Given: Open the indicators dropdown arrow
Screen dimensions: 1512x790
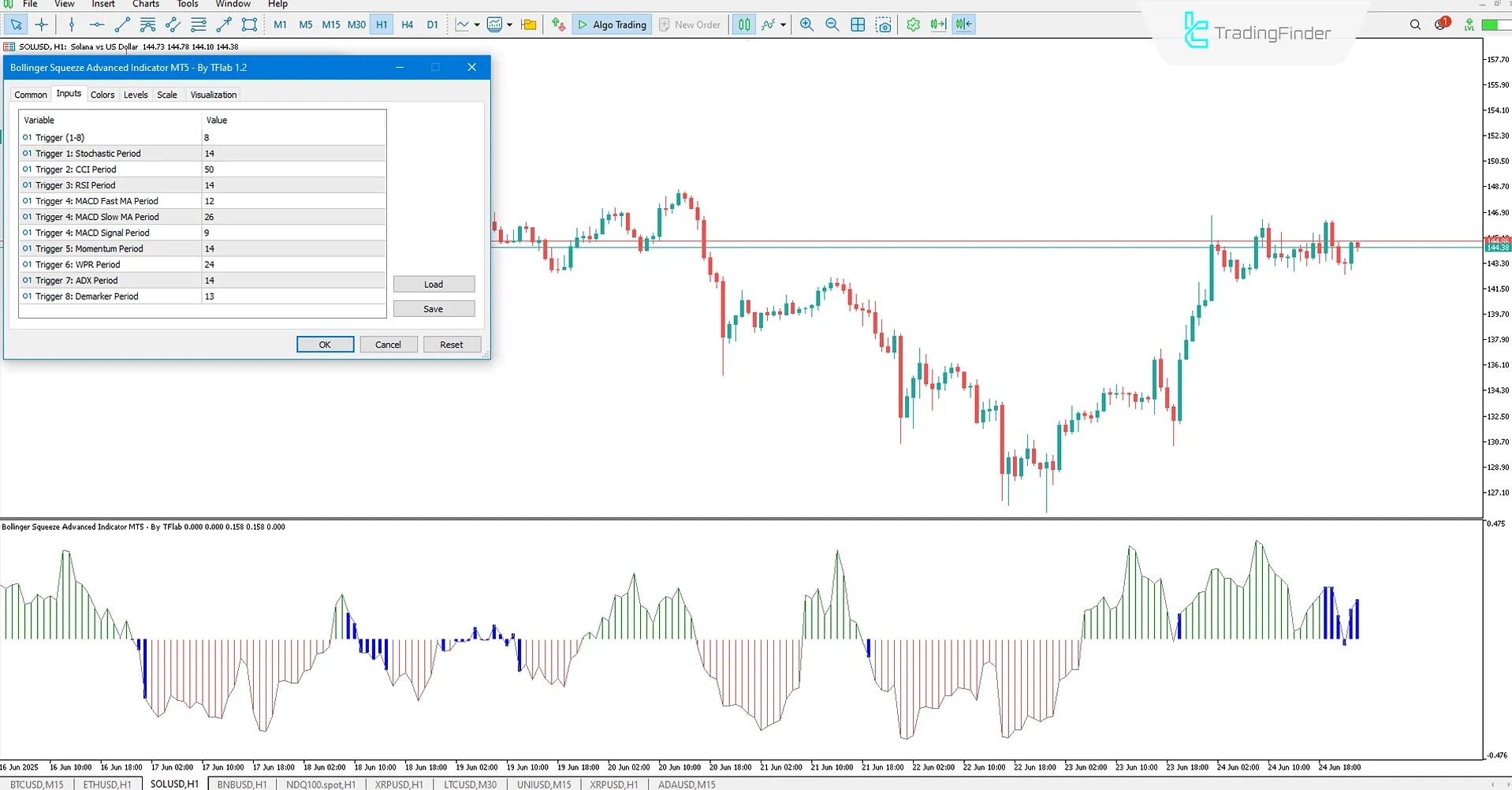Looking at the screenshot, I should [782, 24].
